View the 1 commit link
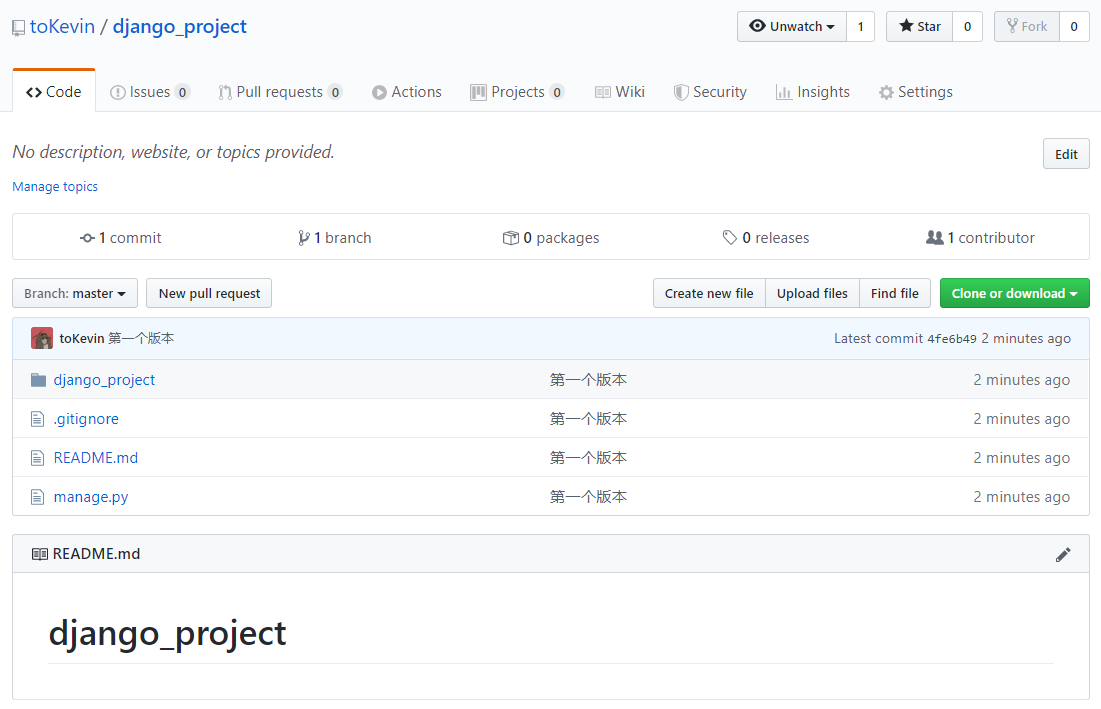Image resolution: width=1101 pixels, height=709 pixels. (x=121, y=238)
